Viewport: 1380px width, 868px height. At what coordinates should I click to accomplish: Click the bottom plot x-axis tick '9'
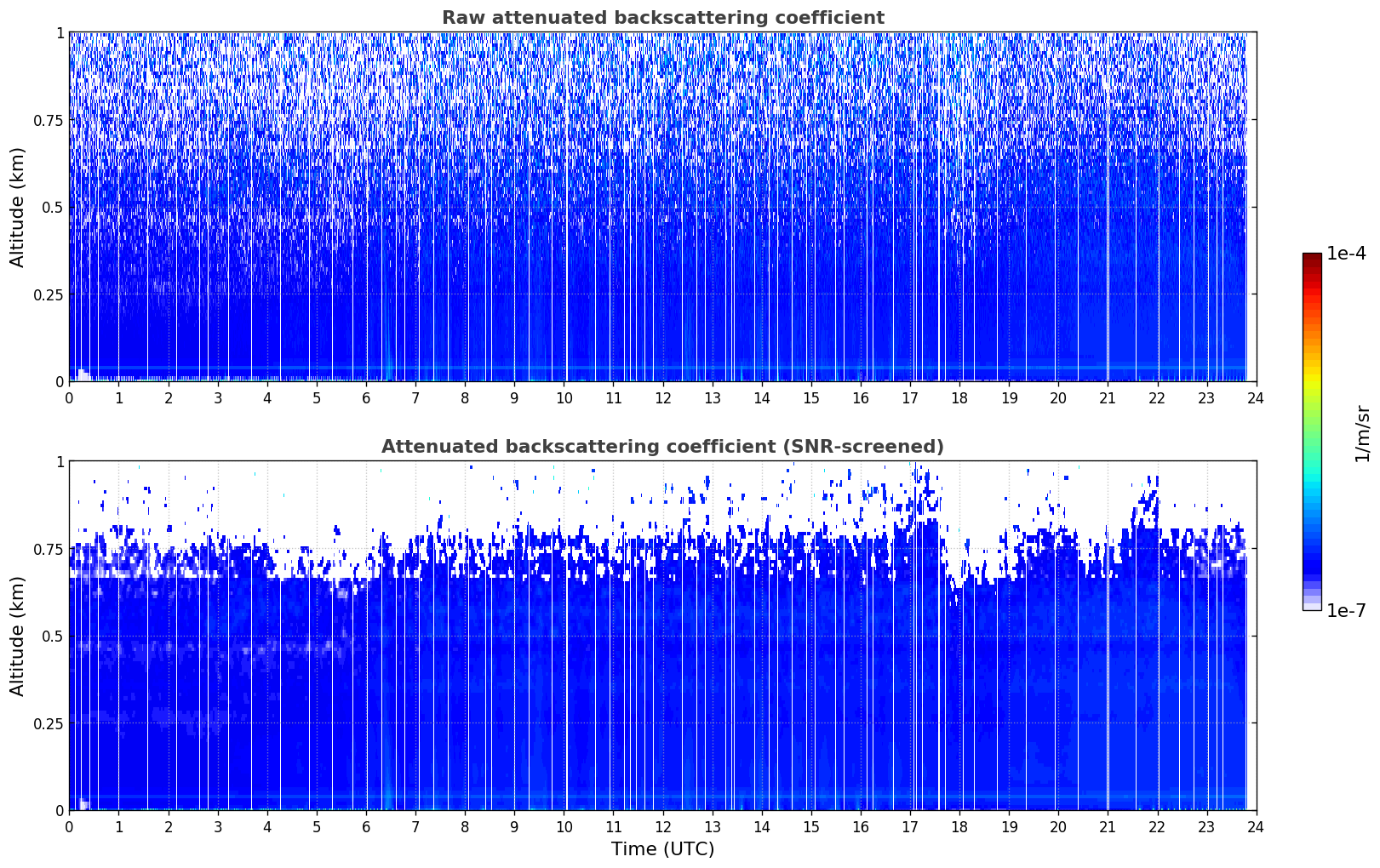tap(514, 827)
